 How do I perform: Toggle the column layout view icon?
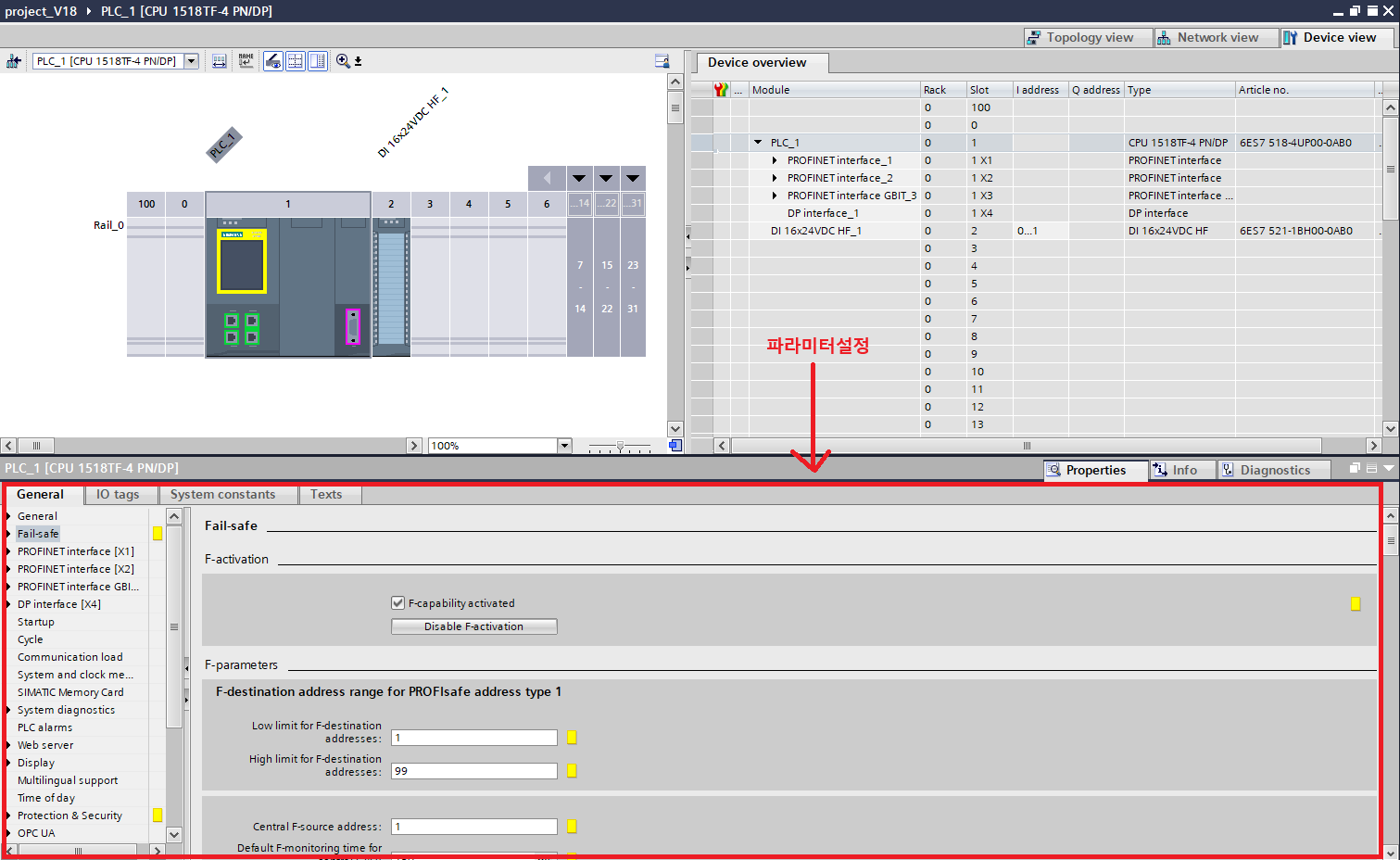[x=318, y=61]
